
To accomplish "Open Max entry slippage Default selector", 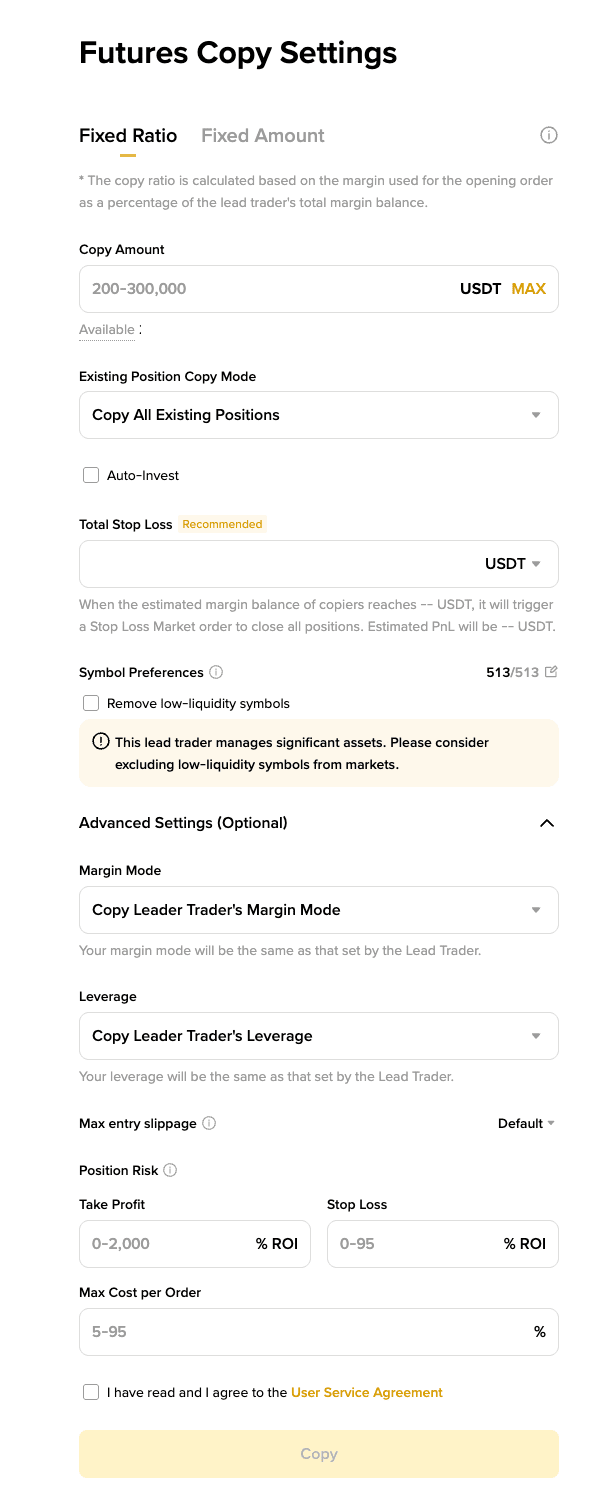I will [x=526, y=1123].
